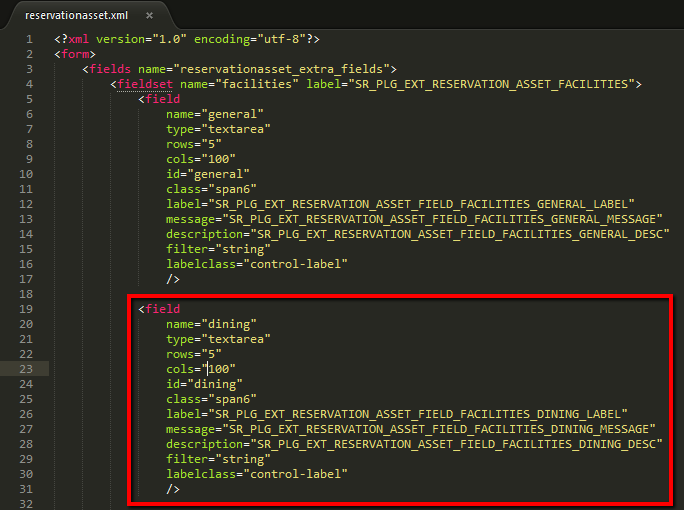Click line number 19 in the gutter
684x510 pixels.
[x=28, y=309]
